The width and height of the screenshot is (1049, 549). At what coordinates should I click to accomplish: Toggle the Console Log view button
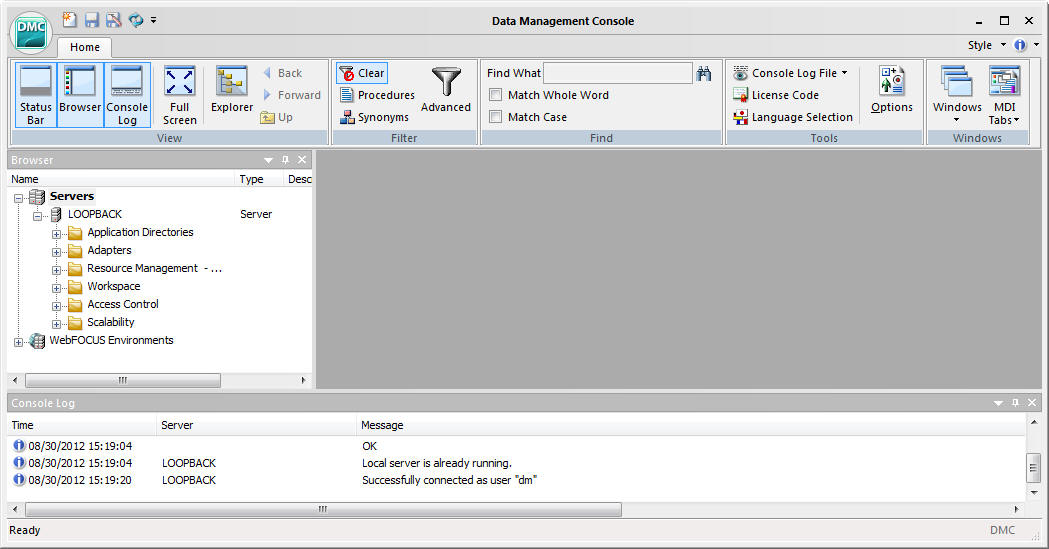pyautogui.click(x=127, y=95)
